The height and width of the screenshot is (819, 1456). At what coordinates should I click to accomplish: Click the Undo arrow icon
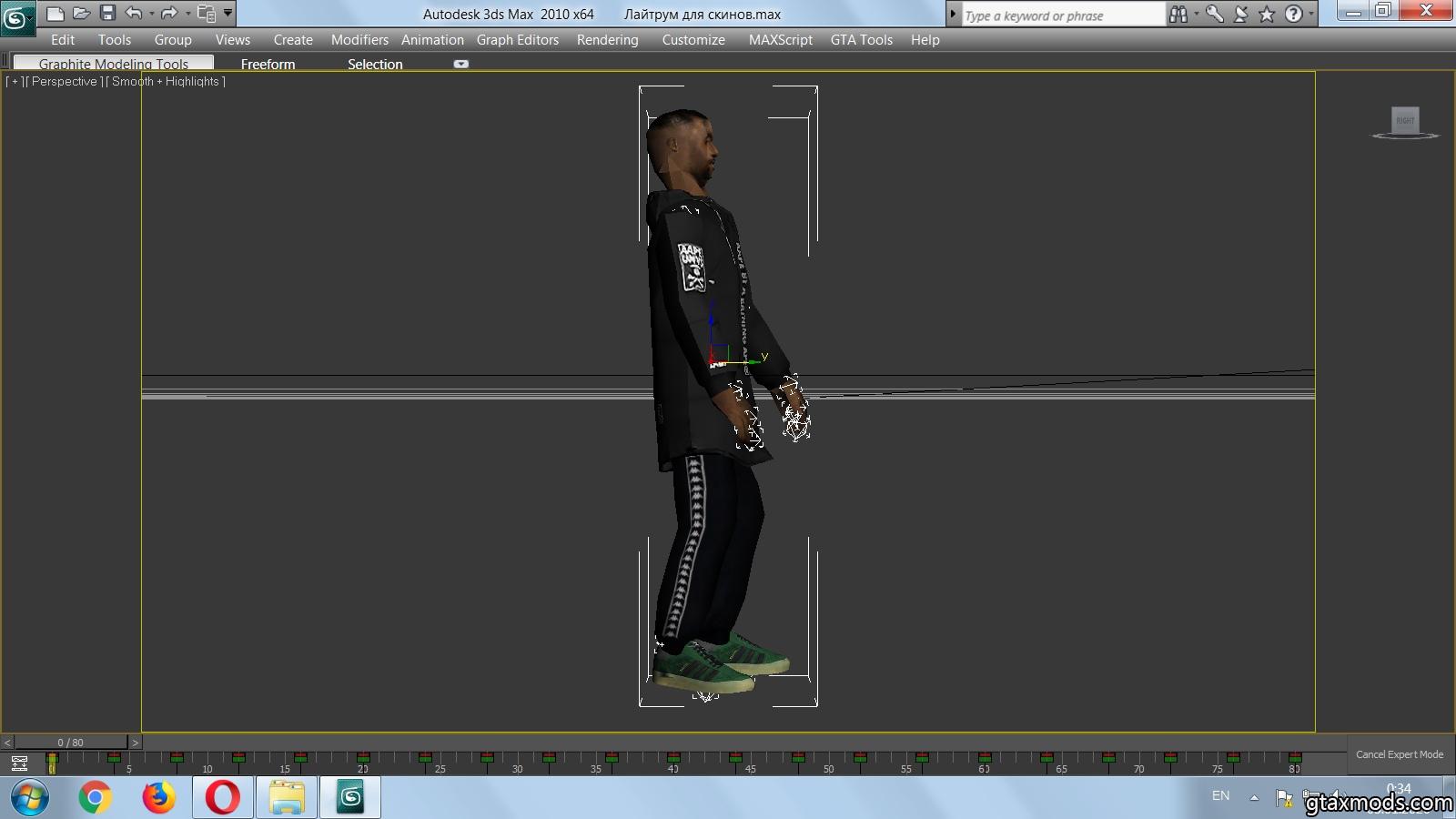pyautogui.click(x=134, y=14)
